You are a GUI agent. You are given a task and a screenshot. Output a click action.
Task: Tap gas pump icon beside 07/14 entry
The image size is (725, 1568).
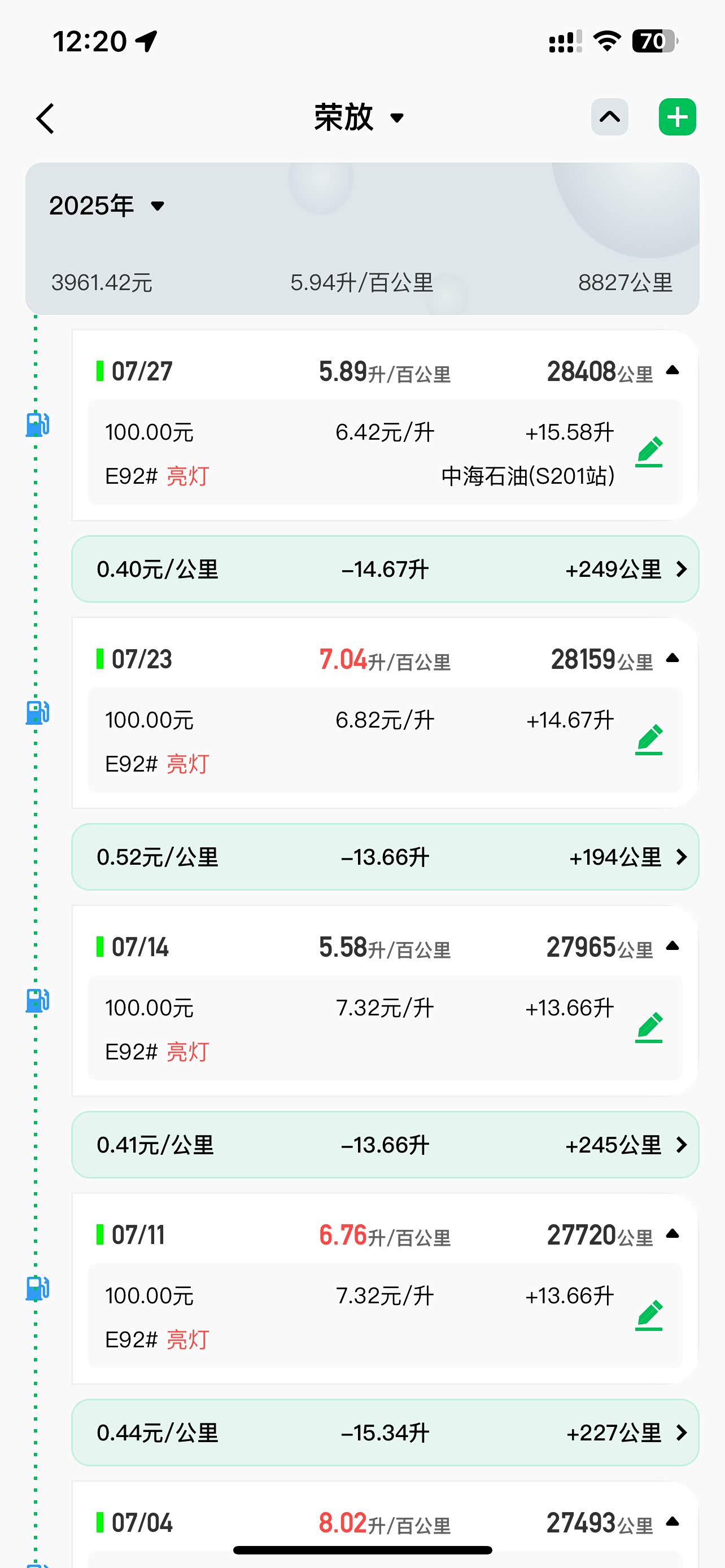37,1000
